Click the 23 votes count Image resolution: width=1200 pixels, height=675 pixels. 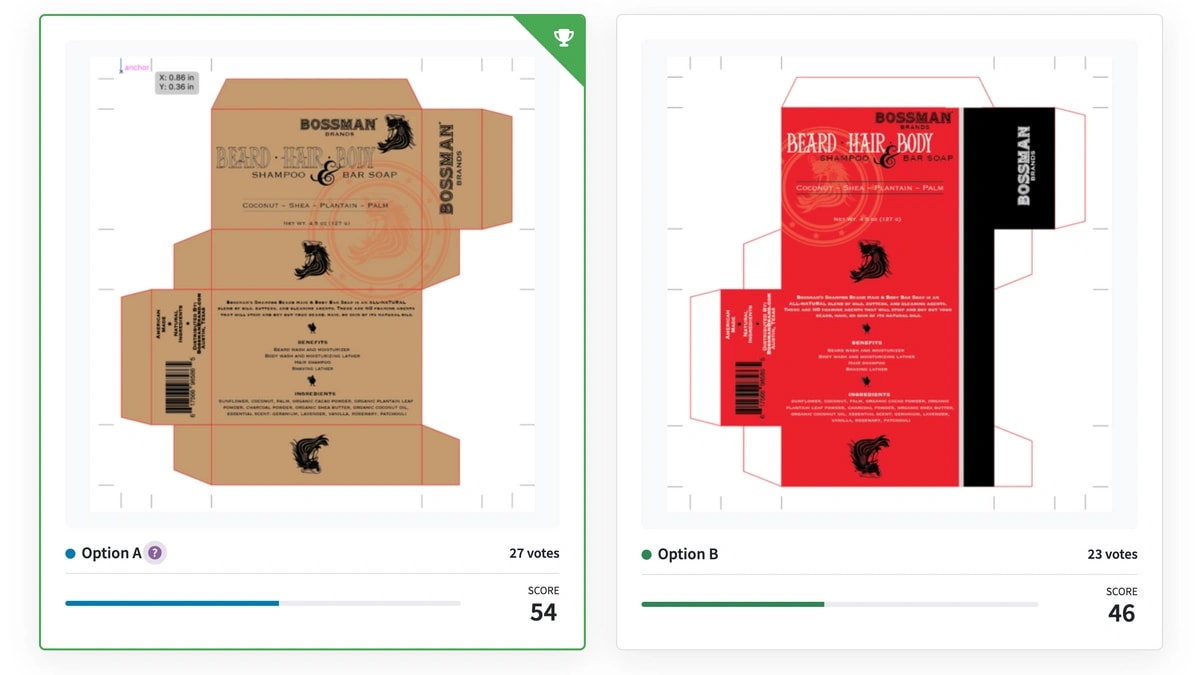(x=1112, y=554)
